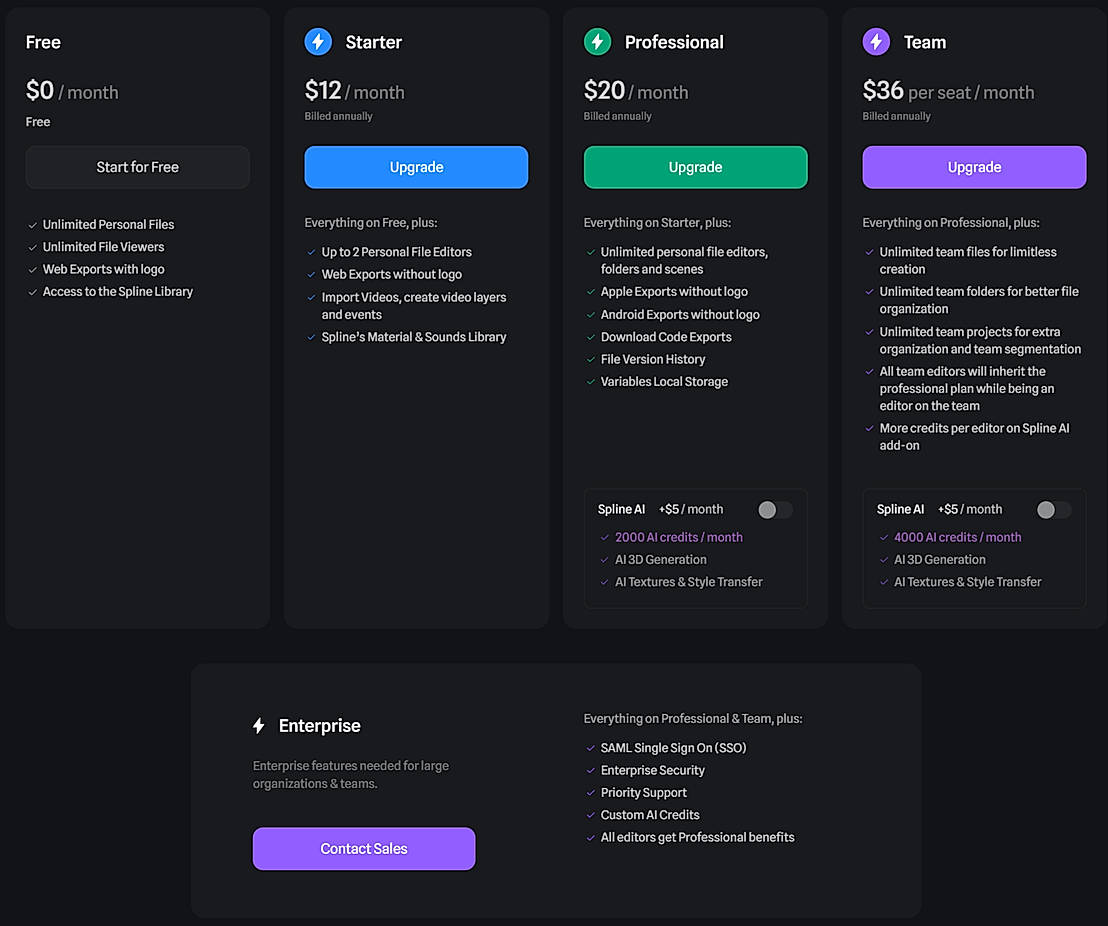Click the Professional plan title

674,42
